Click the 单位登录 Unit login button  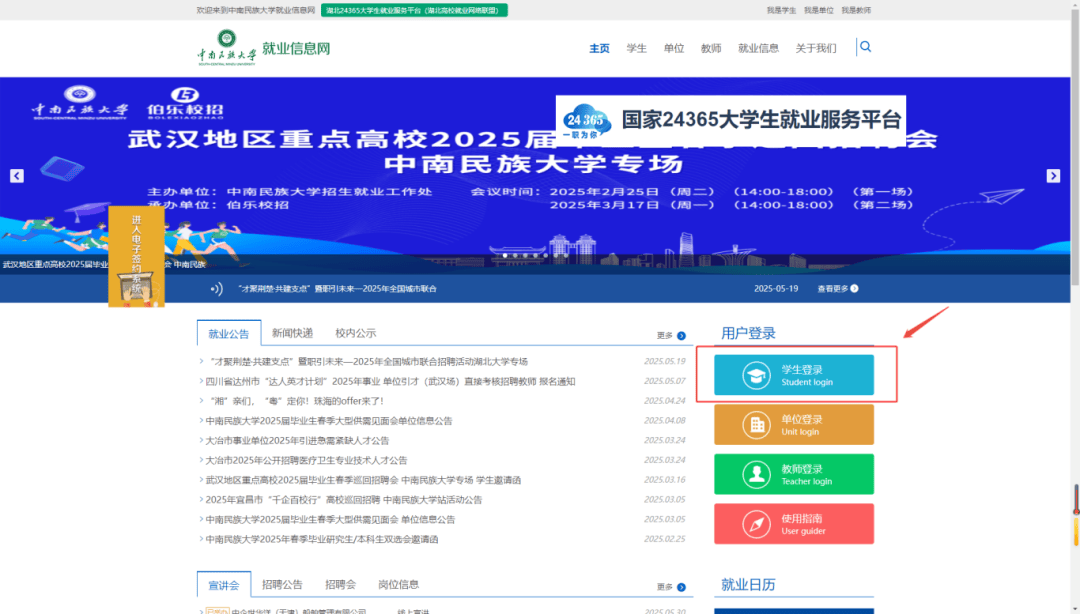[x=794, y=424]
